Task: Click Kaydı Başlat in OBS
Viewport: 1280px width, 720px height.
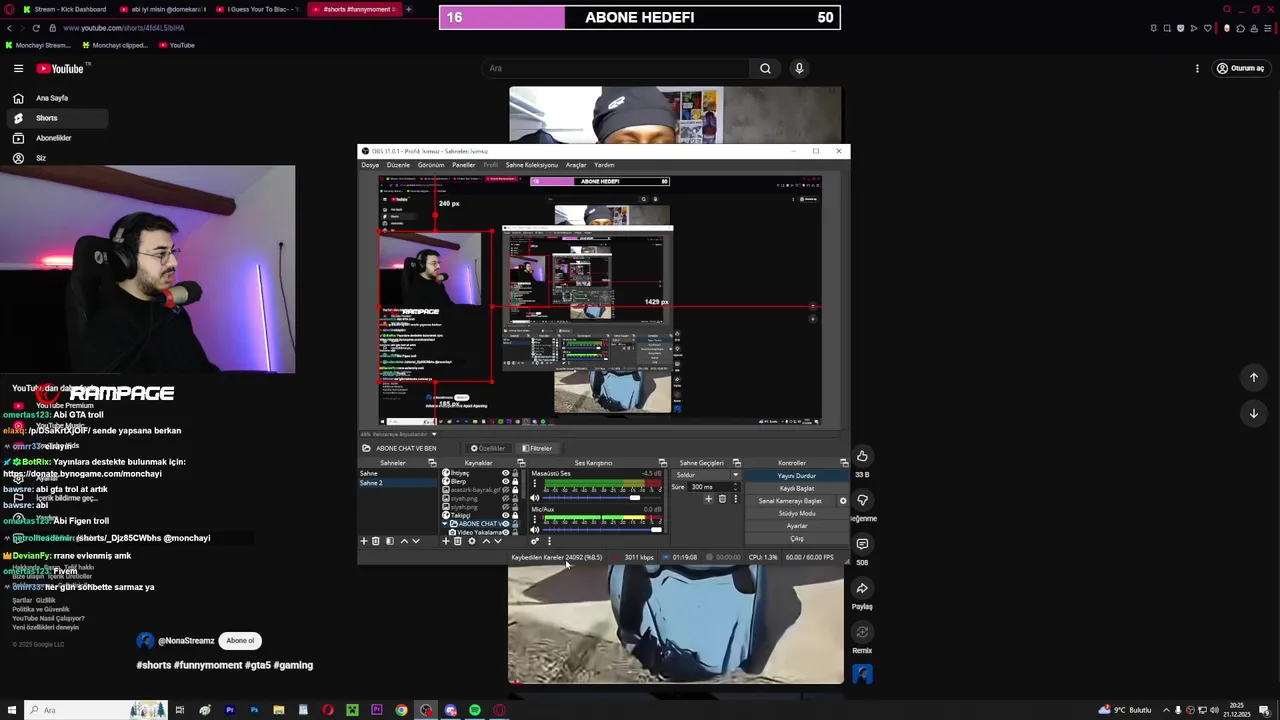Action: (797, 488)
